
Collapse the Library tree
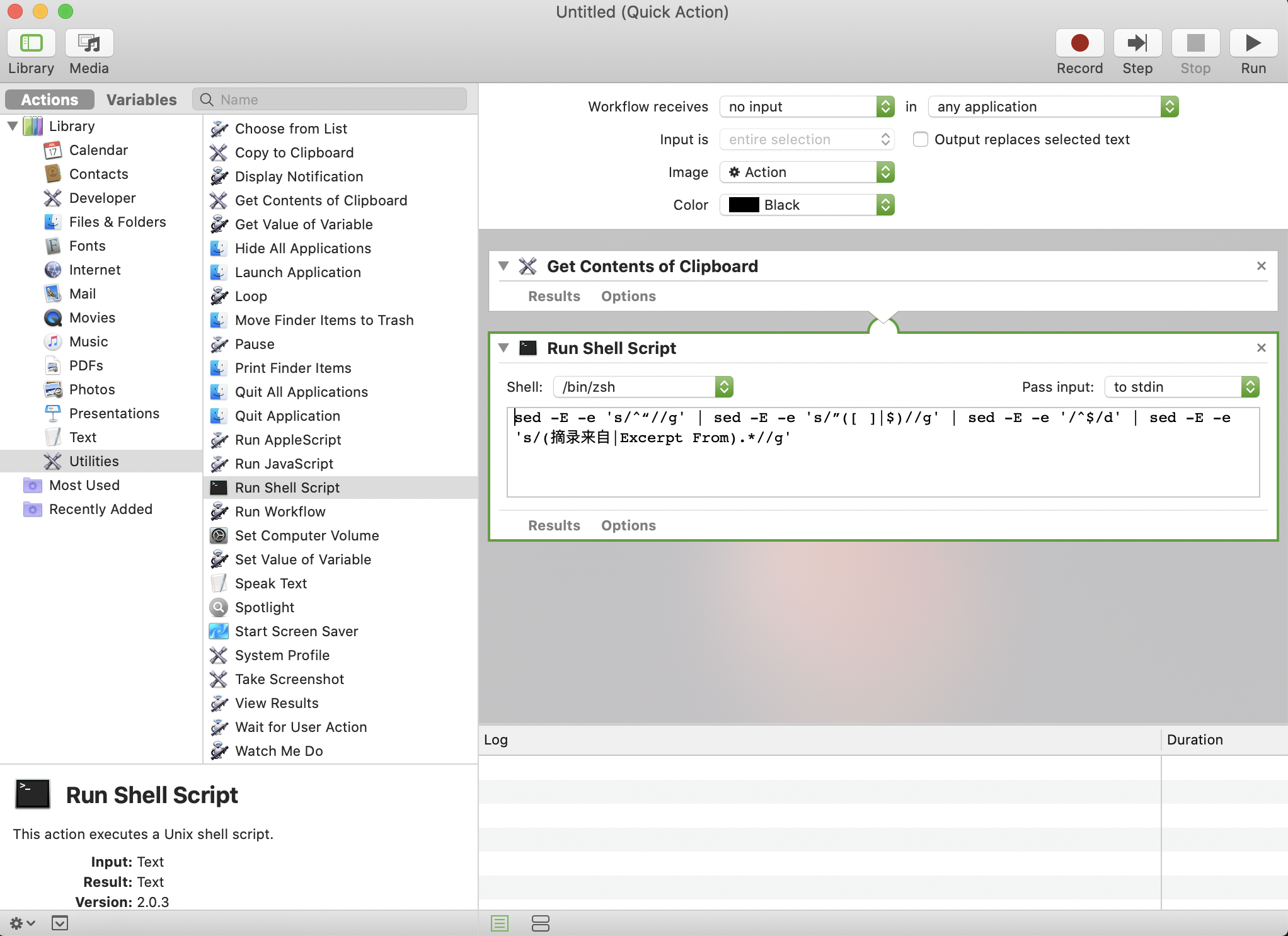13,126
